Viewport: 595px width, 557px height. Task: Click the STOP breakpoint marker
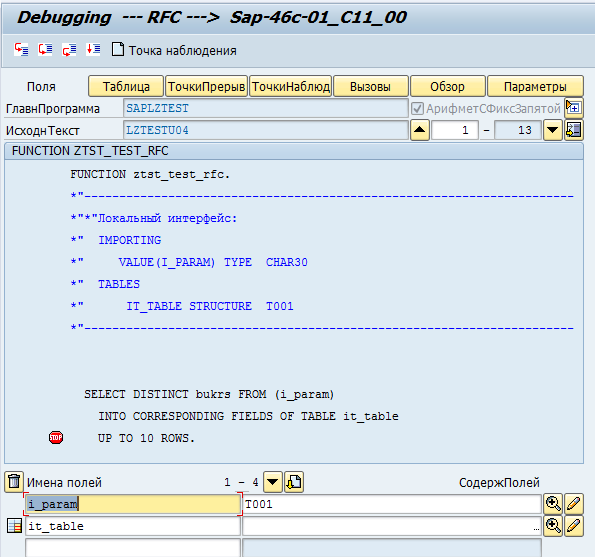coord(56,437)
